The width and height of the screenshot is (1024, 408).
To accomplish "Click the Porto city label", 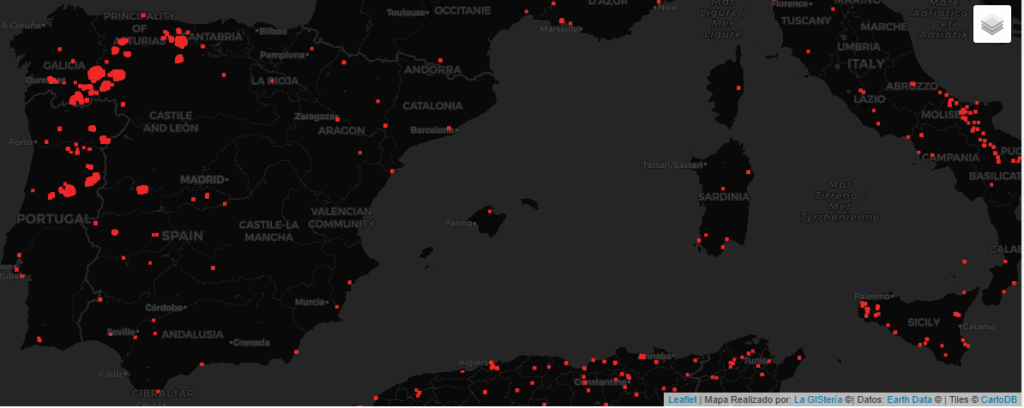I will [21, 142].
